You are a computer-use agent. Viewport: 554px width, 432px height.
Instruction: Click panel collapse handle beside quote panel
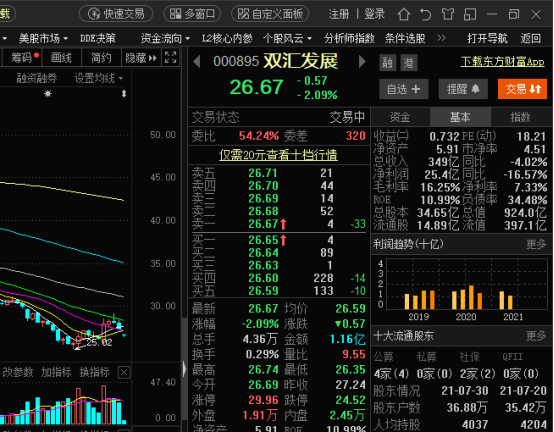pos(184,369)
